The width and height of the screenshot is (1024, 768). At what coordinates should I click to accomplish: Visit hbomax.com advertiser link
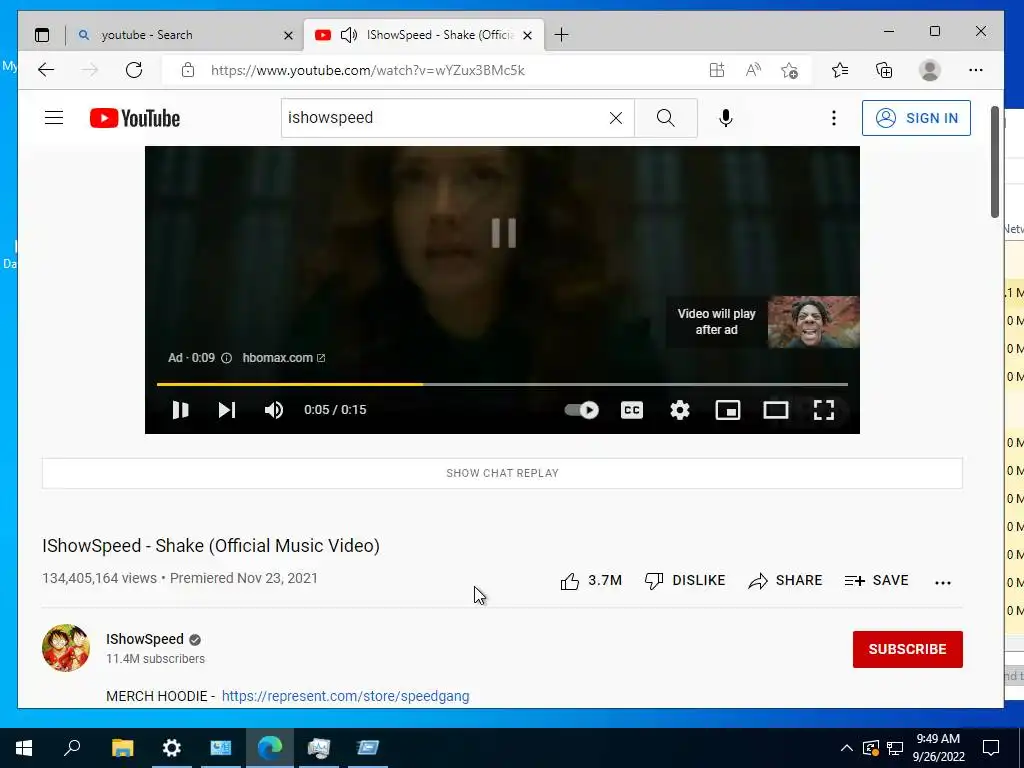(x=283, y=358)
